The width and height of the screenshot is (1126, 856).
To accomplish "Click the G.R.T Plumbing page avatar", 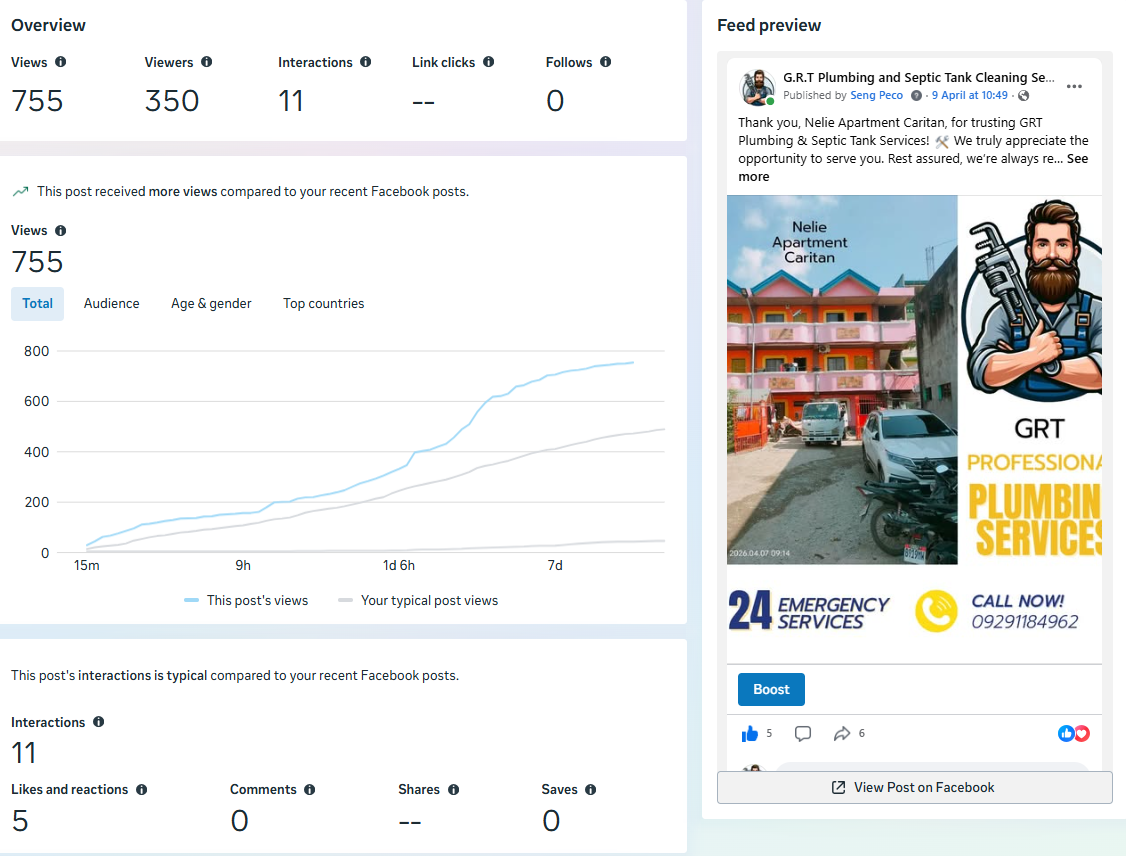I will [757, 87].
